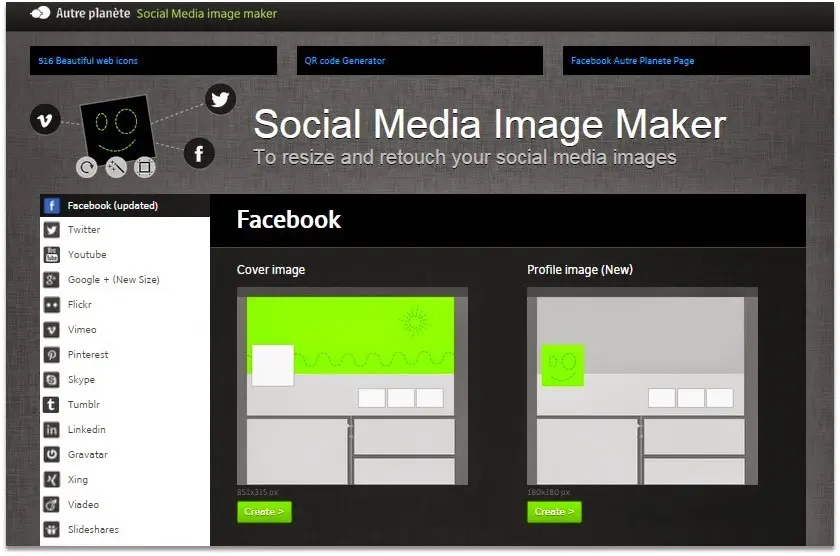840x556 pixels.
Task: Open Google + (New Size) option
Action: (113, 280)
